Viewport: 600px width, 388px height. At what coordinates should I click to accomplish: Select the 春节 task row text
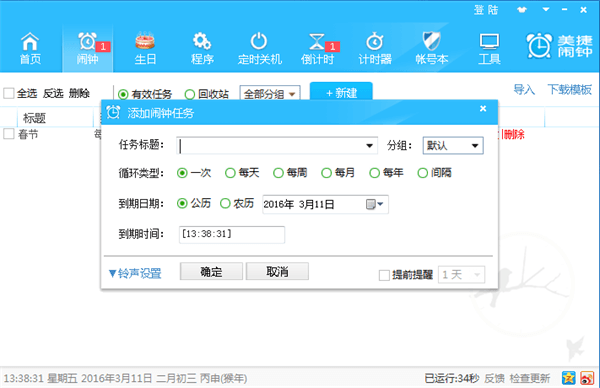click(x=28, y=134)
